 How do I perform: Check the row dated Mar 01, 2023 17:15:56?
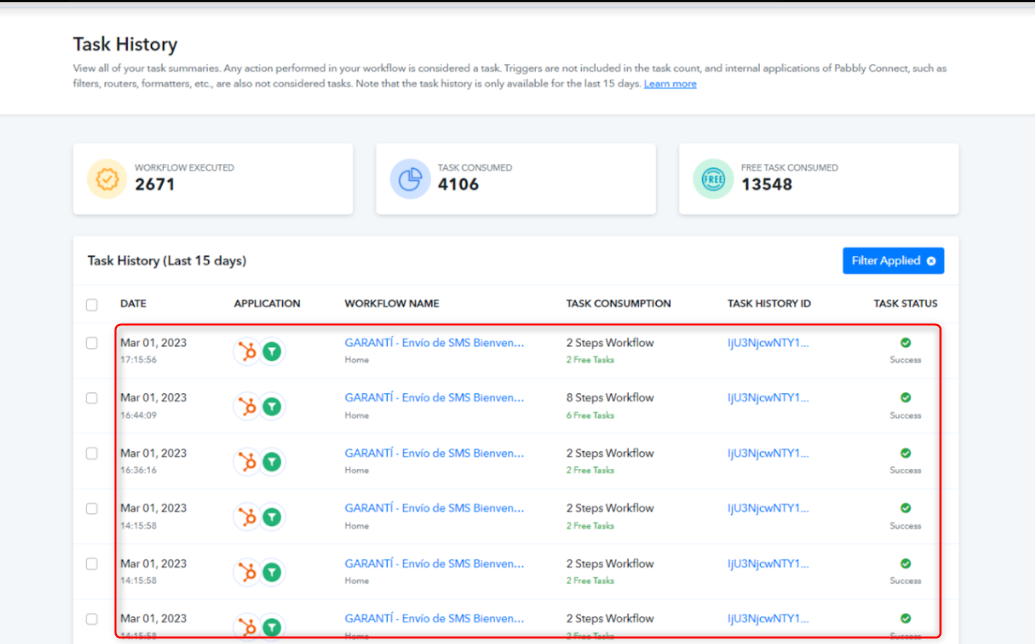(92, 343)
